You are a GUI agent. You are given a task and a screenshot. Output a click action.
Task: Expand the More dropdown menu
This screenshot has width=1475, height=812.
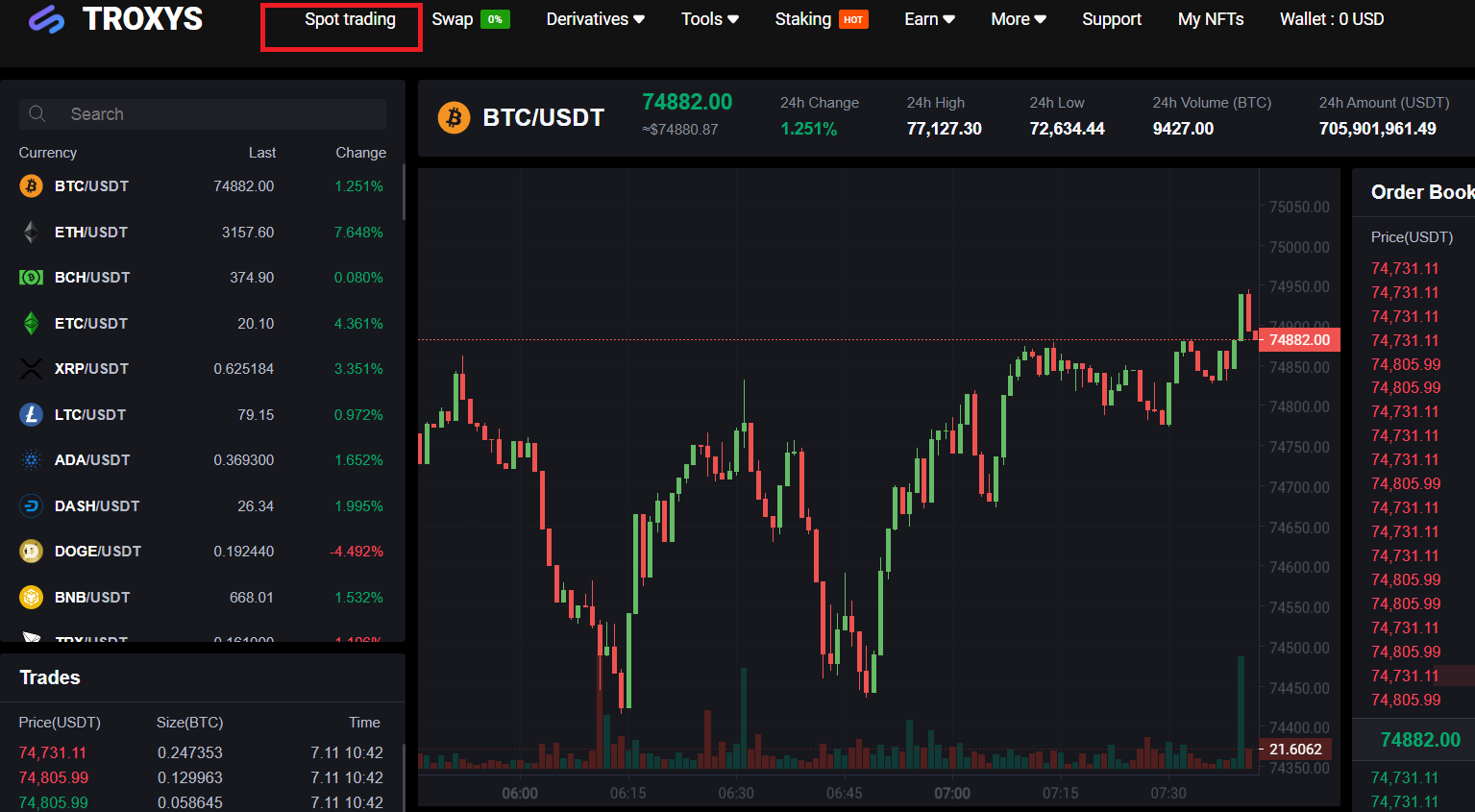click(x=1019, y=19)
